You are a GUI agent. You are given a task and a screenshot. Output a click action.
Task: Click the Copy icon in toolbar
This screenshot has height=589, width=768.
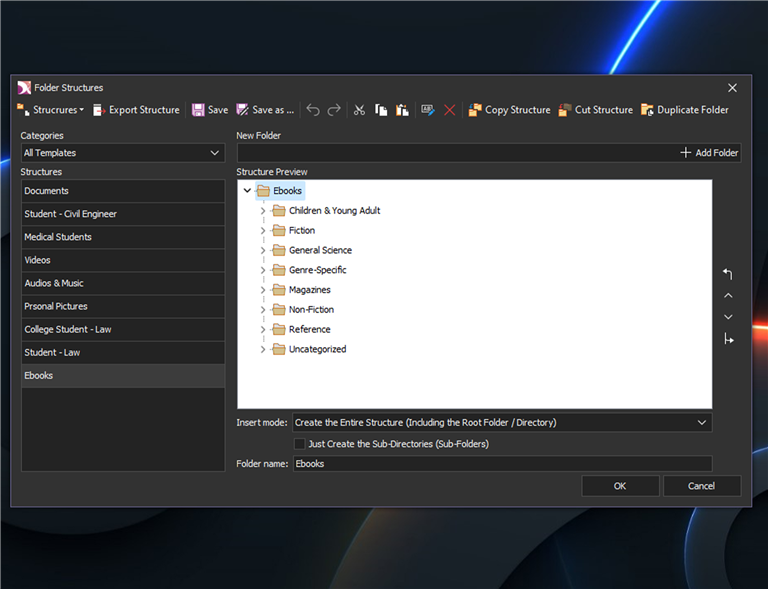click(x=381, y=110)
